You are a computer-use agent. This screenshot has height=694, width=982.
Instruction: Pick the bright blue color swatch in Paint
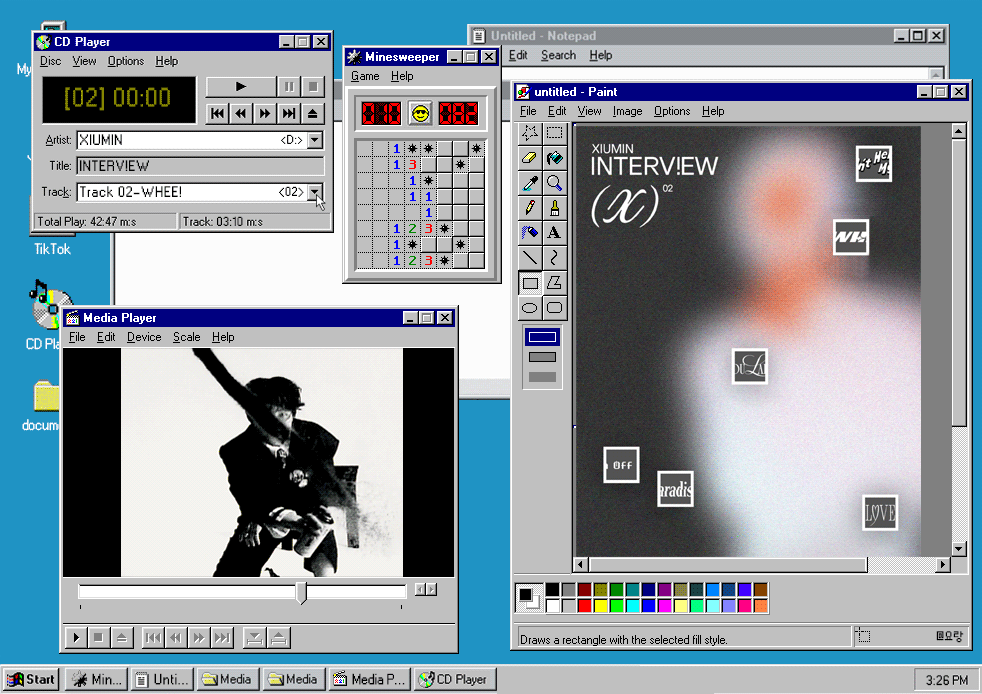coord(649,606)
